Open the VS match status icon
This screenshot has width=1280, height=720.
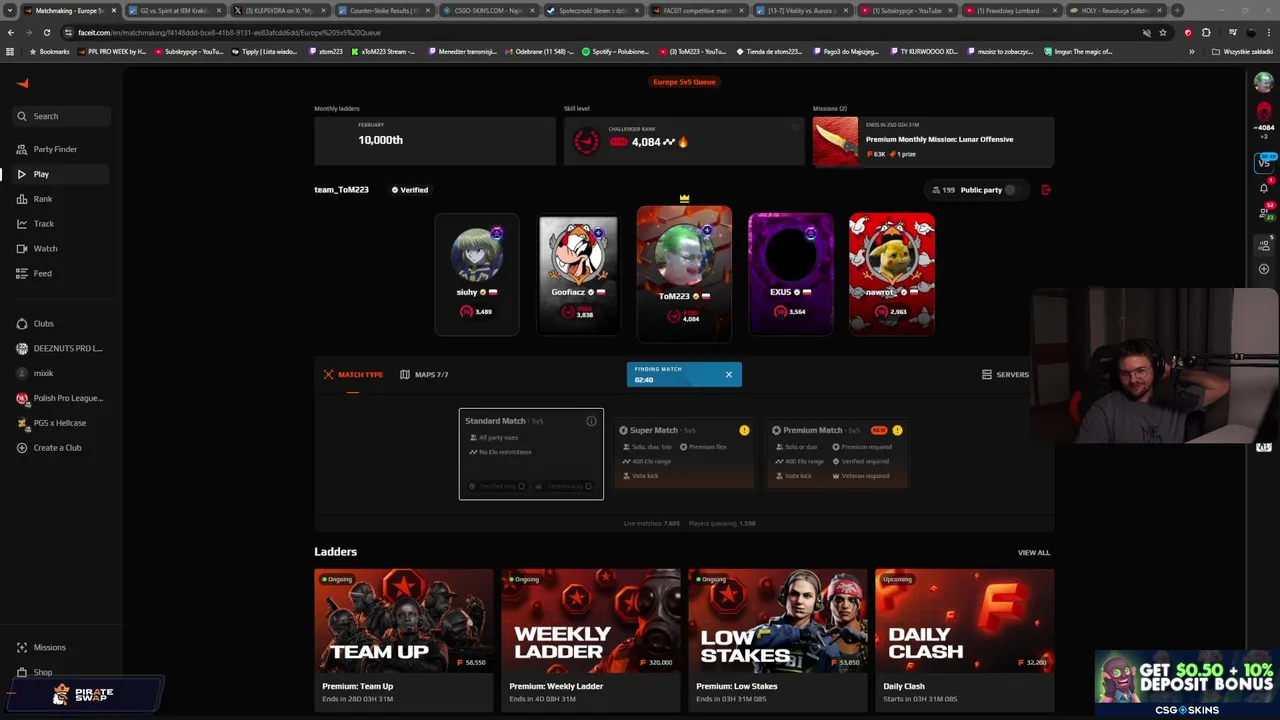[1264, 161]
